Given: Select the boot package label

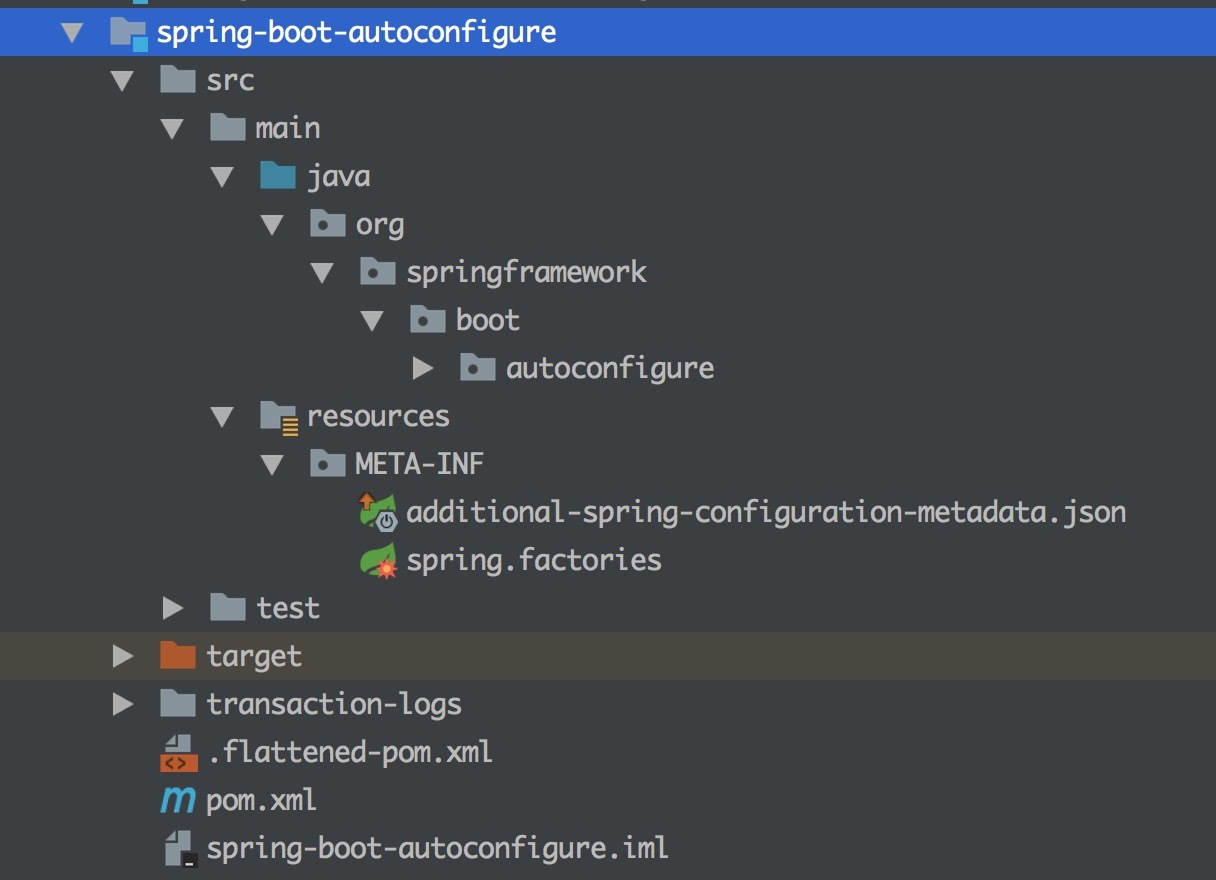Looking at the screenshot, I should (488, 321).
